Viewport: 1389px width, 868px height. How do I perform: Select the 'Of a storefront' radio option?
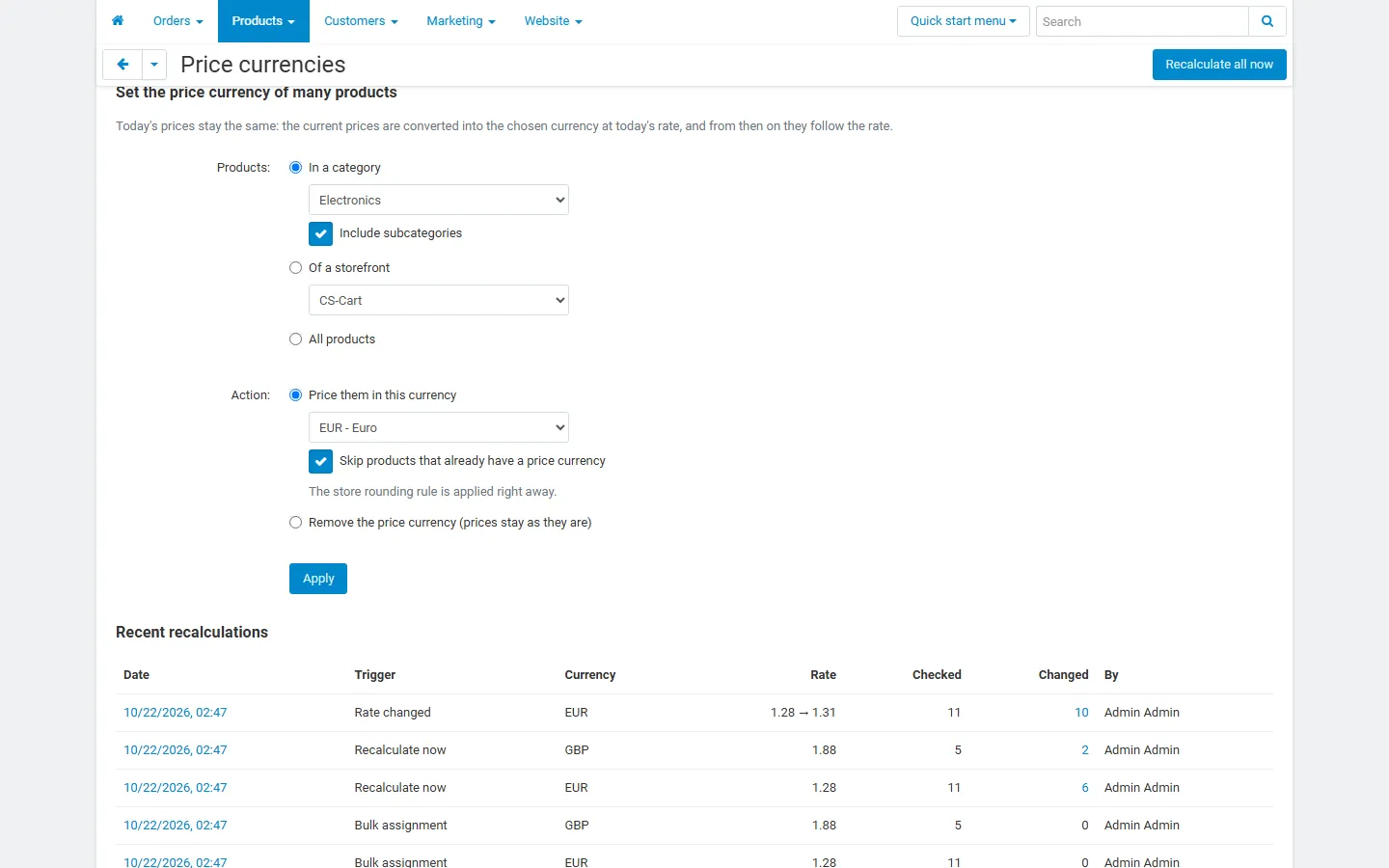(x=296, y=268)
